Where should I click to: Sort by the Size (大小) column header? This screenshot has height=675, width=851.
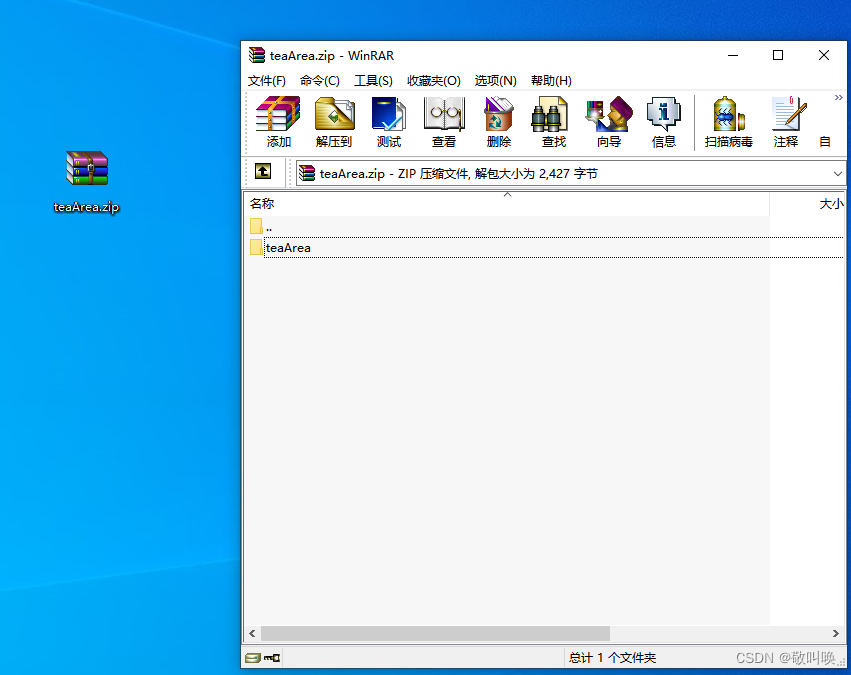(807, 203)
